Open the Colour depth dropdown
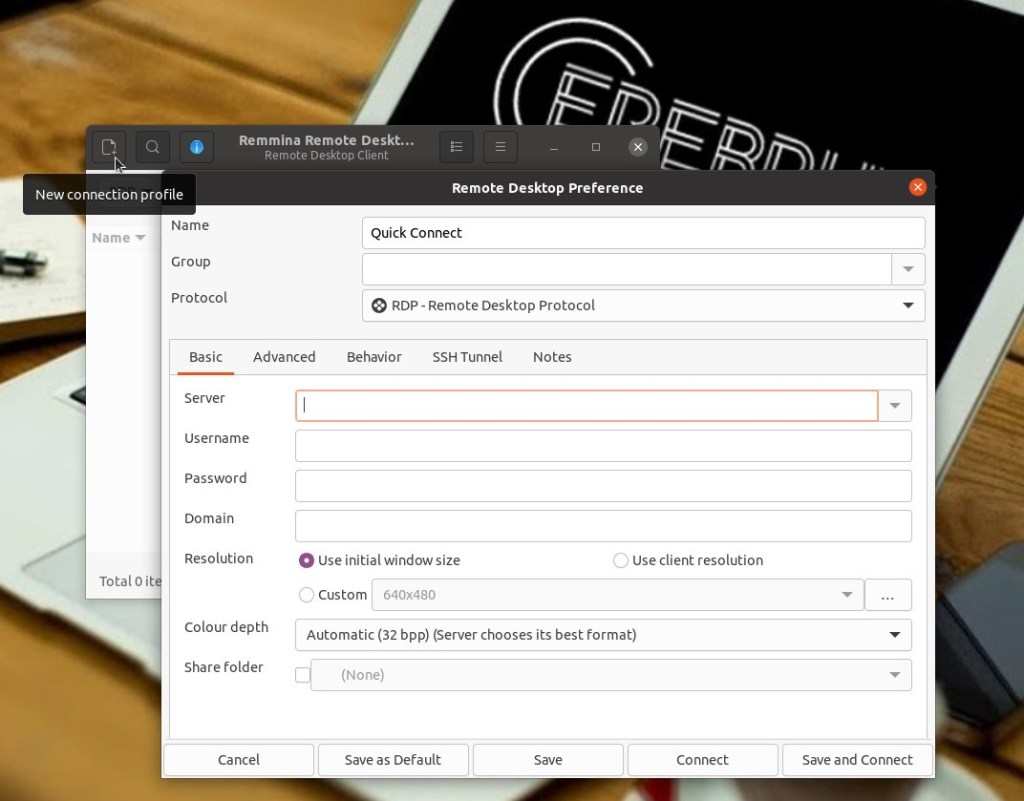The width and height of the screenshot is (1024, 801). (x=894, y=635)
